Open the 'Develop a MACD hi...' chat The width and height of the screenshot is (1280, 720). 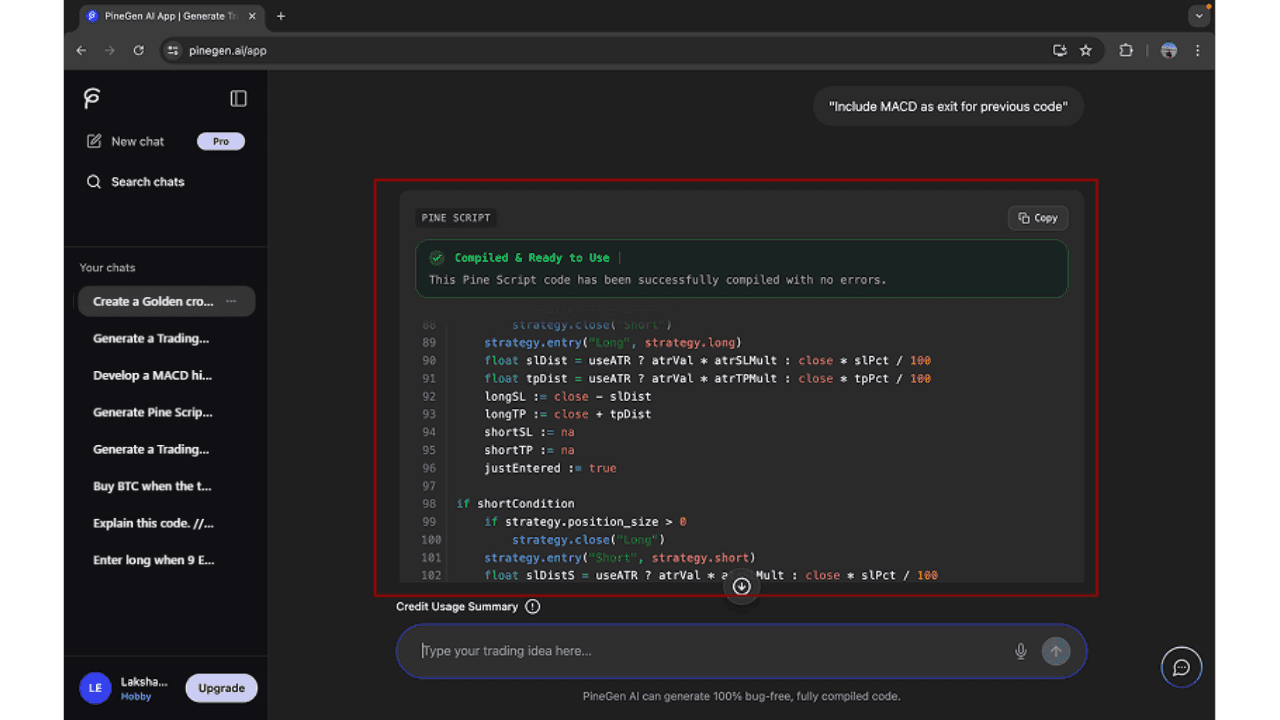pyautogui.click(x=152, y=375)
